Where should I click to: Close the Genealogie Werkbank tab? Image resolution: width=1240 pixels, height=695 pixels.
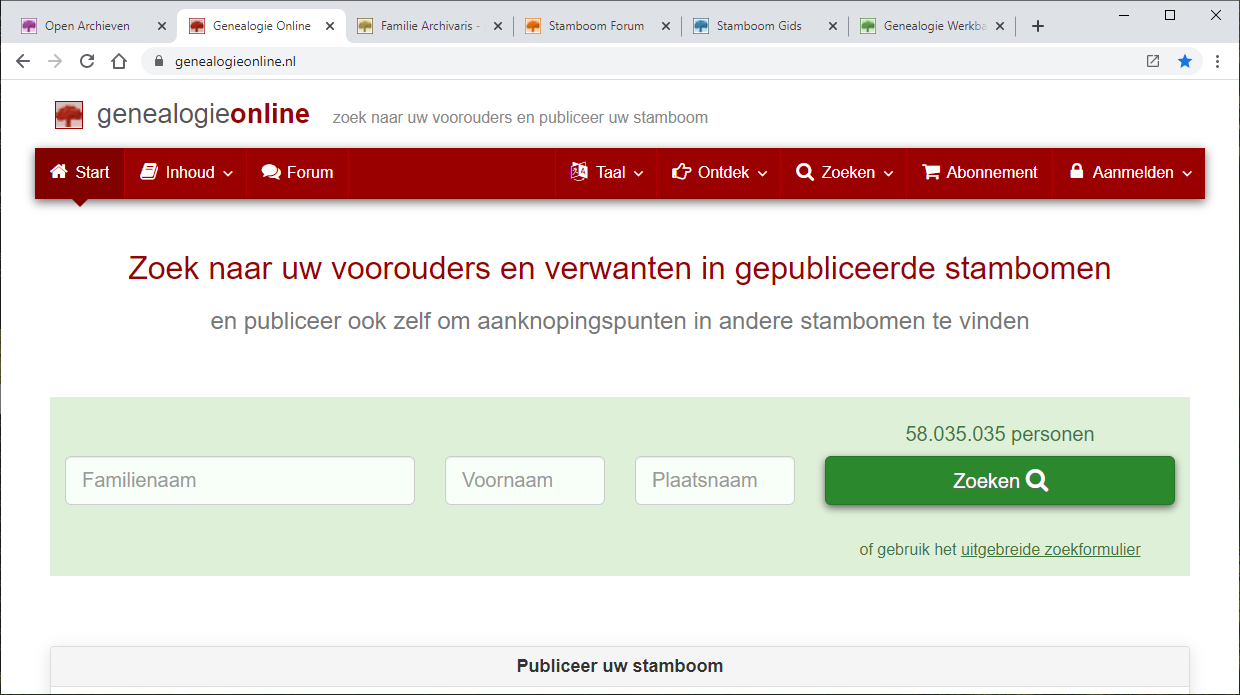point(1002,26)
